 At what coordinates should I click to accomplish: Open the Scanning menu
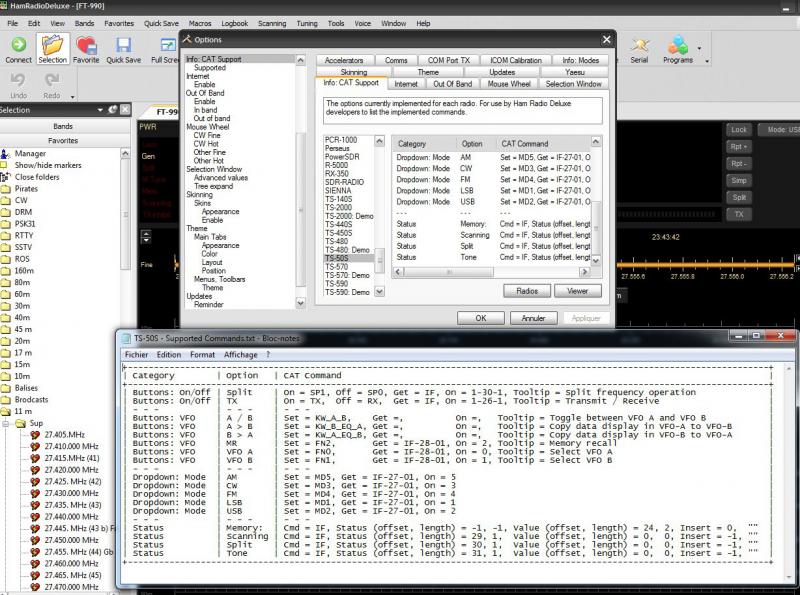(272, 23)
